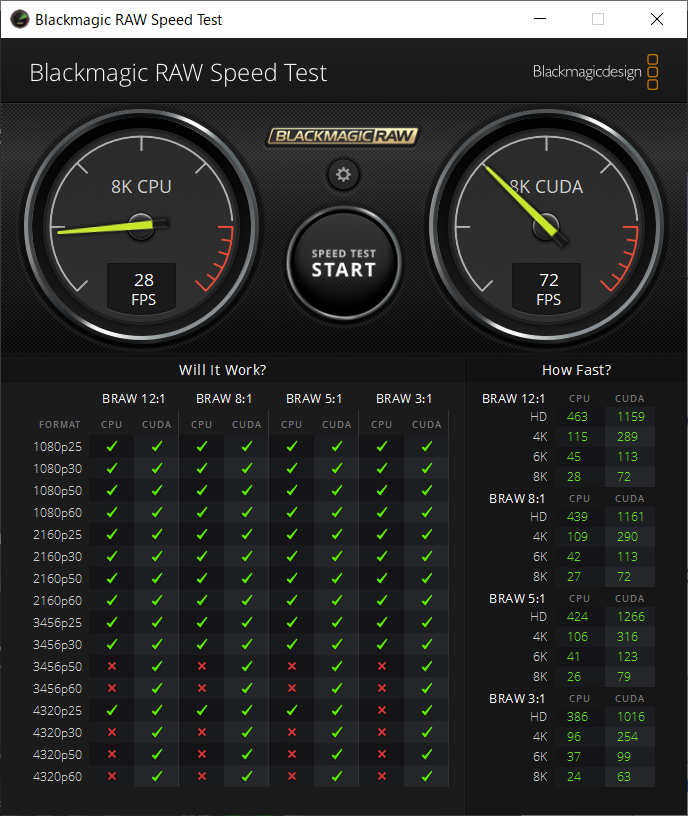The height and width of the screenshot is (816, 688).
Task: Click green check for 4320p30 BRAW 8:1 CUDA
Action: coord(247,732)
